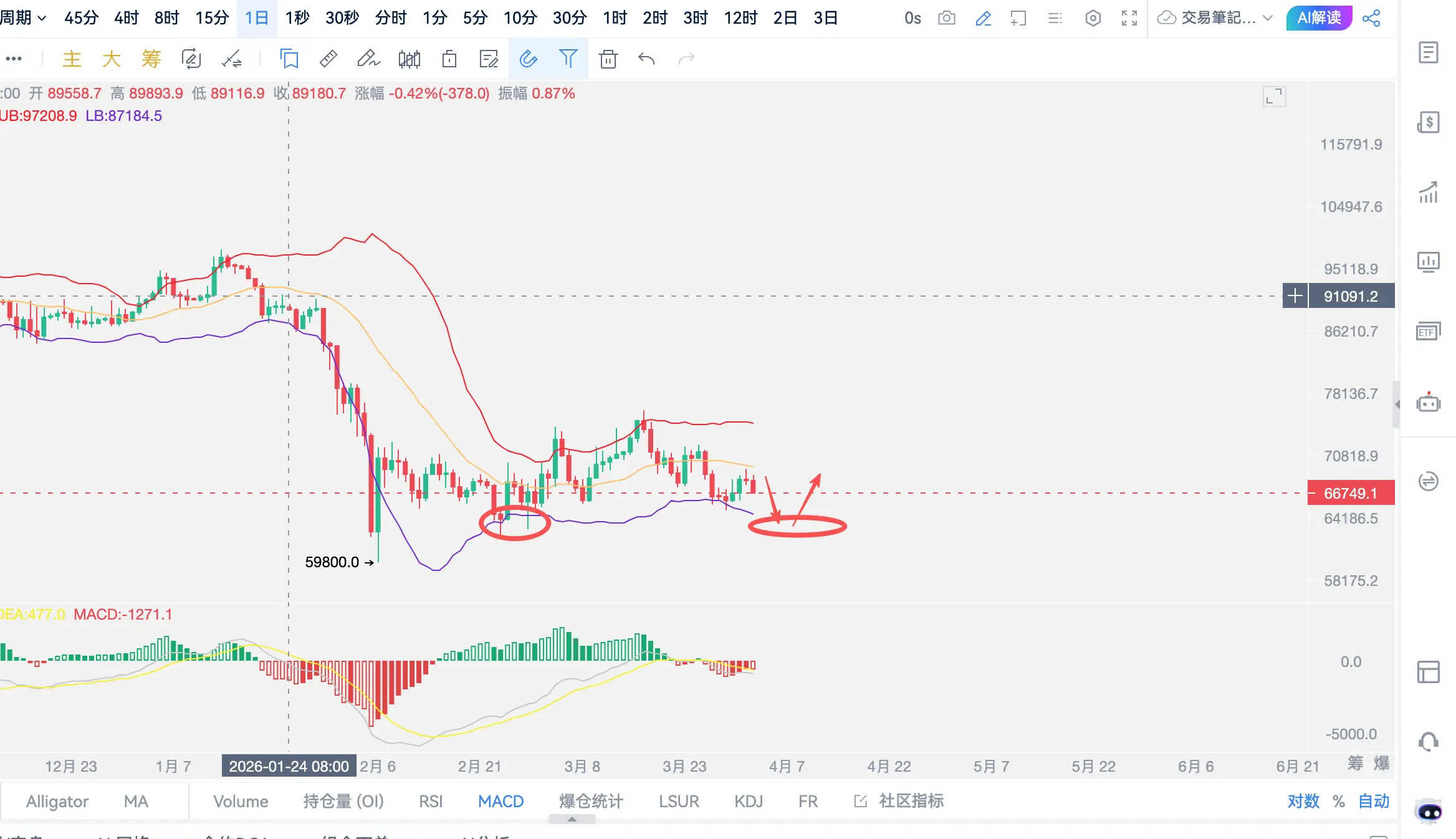Toggle the magnet snap mode
The image size is (1456, 839).
click(528, 59)
